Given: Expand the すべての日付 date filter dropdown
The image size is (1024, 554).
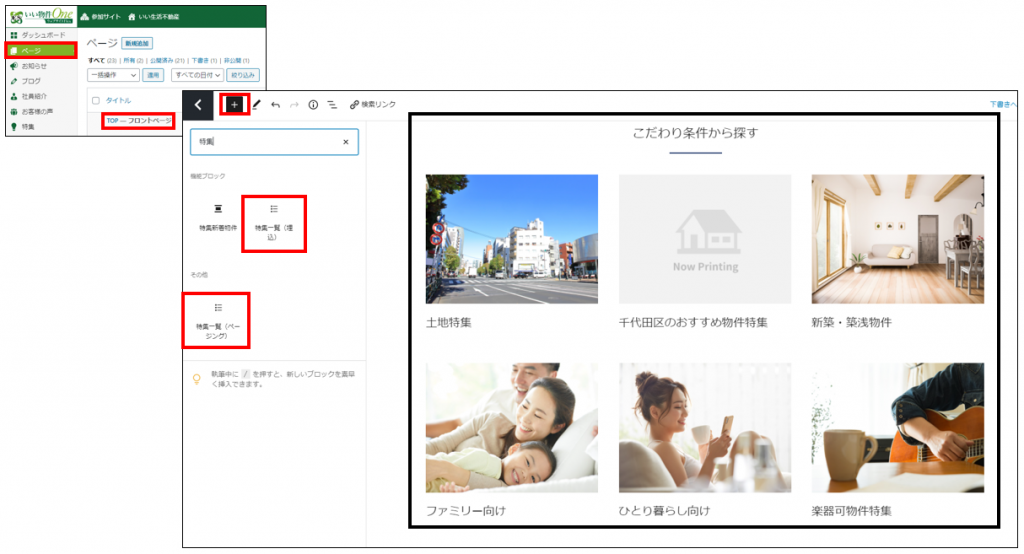Looking at the screenshot, I should click(197, 75).
